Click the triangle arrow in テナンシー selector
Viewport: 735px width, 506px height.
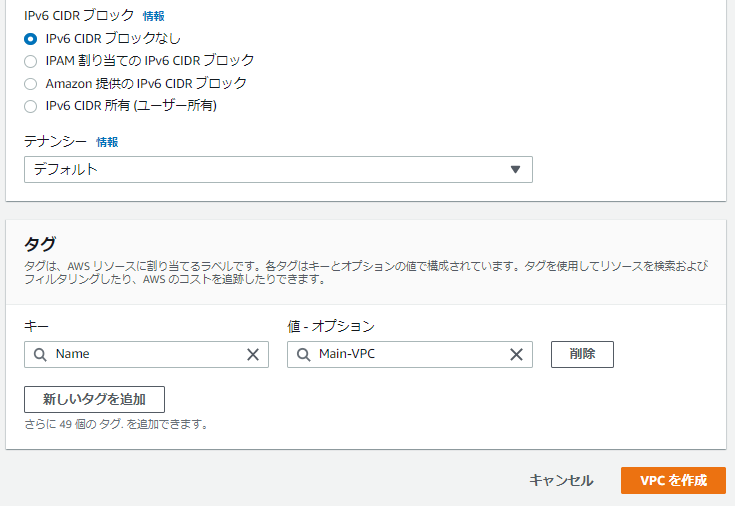click(x=515, y=169)
